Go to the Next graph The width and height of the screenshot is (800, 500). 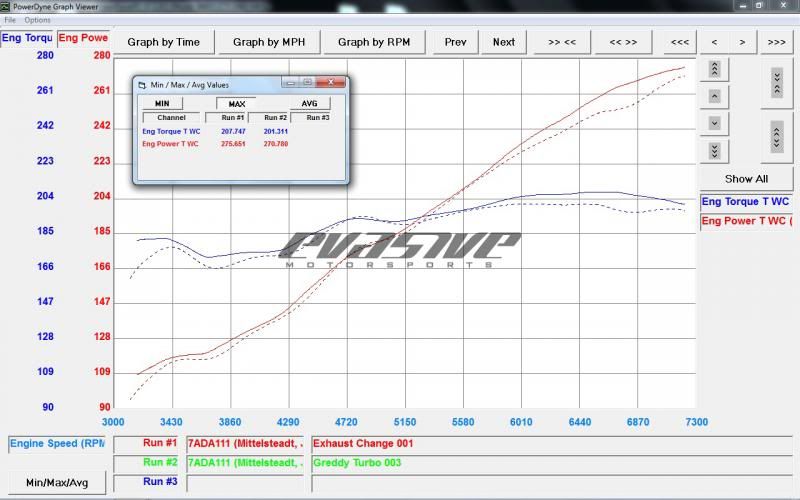504,42
